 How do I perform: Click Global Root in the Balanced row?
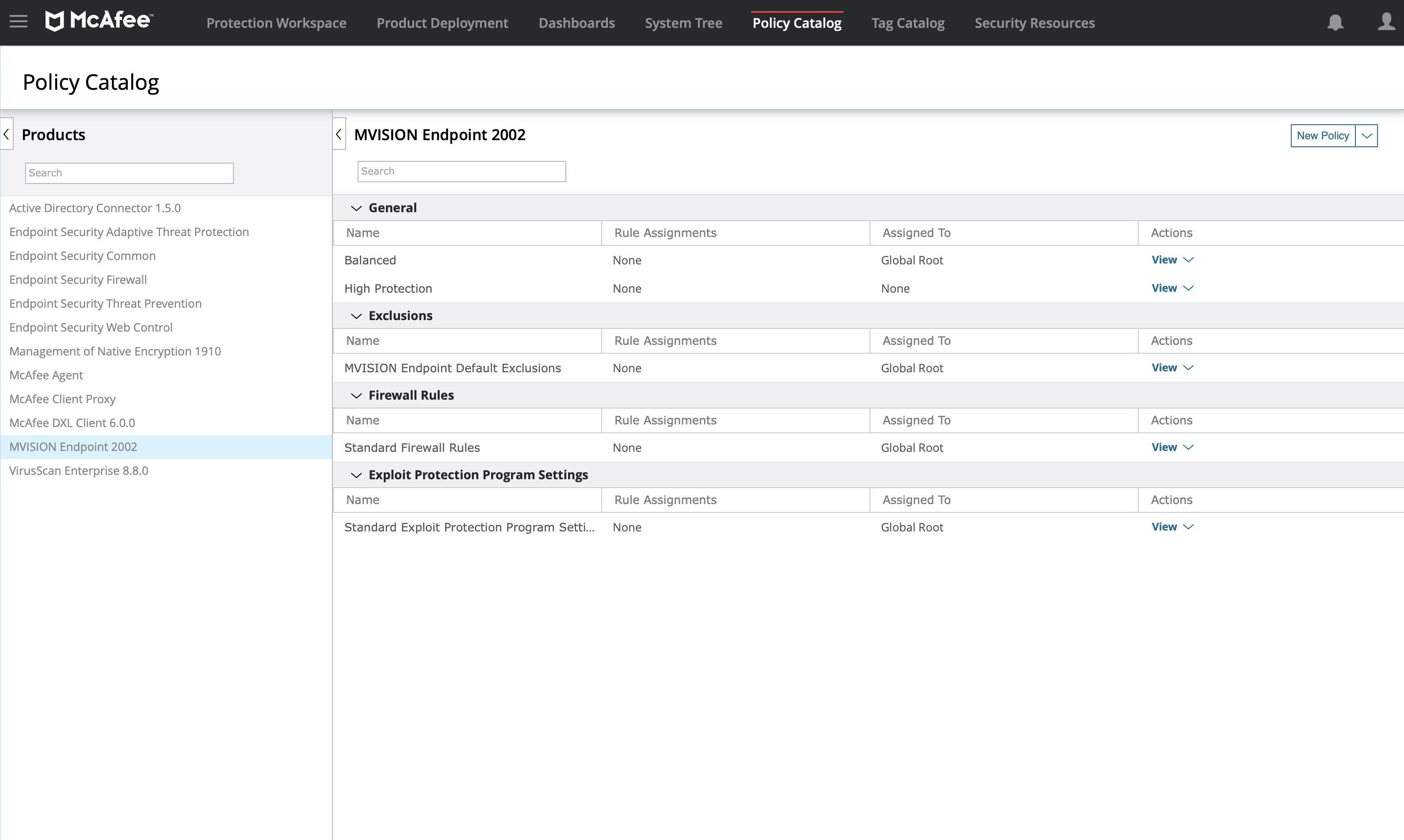(x=912, y=260)
